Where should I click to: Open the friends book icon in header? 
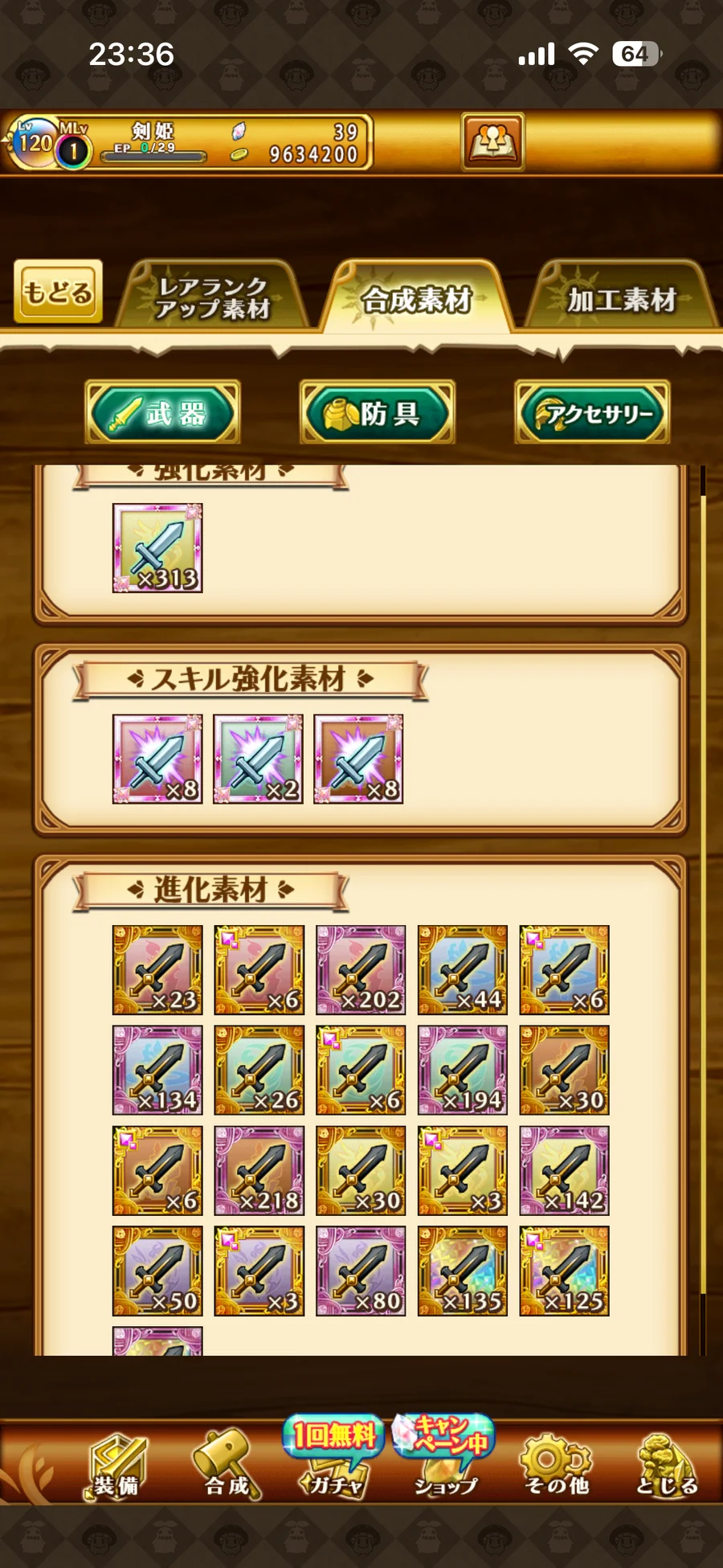point(492,141)
